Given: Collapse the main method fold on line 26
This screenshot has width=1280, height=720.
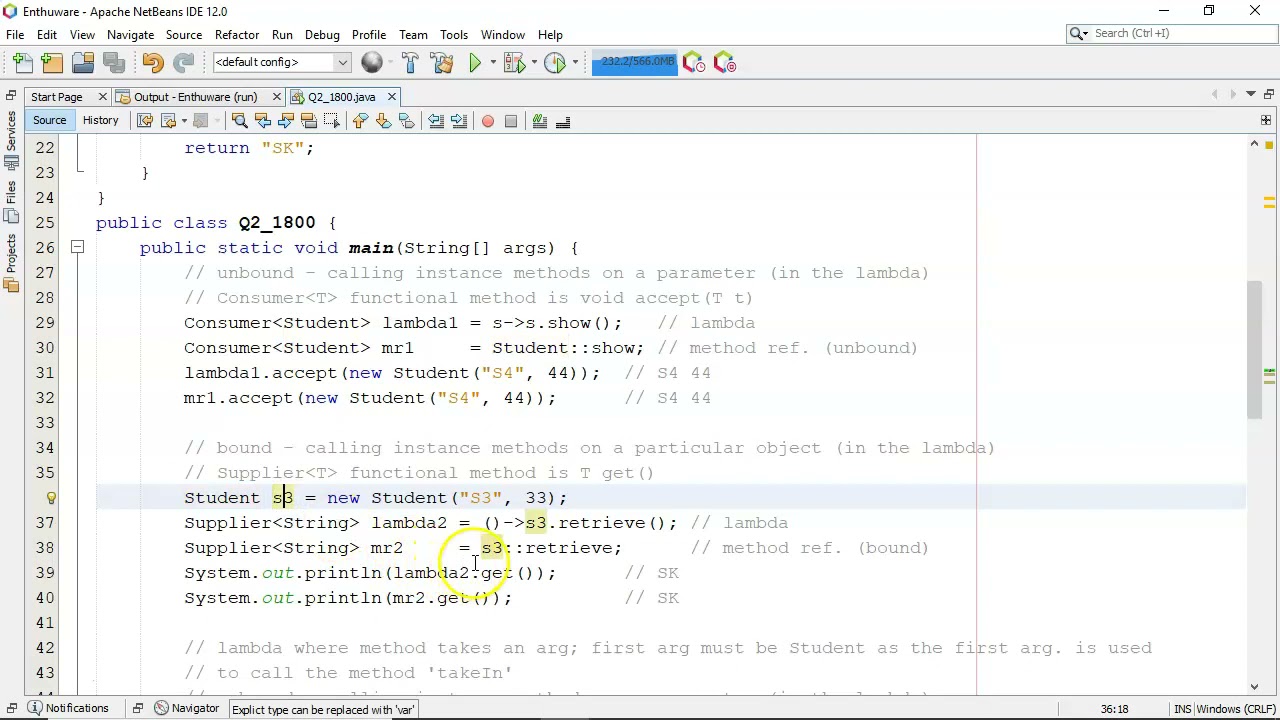Looking at the screenshot, I should pos(77,248).
